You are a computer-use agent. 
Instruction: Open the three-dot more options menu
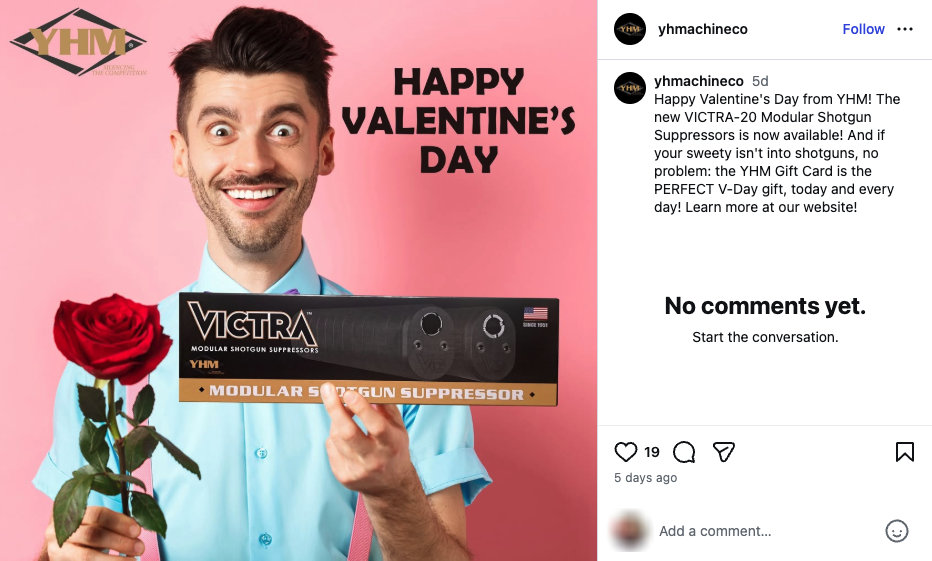tap(905, 29)
